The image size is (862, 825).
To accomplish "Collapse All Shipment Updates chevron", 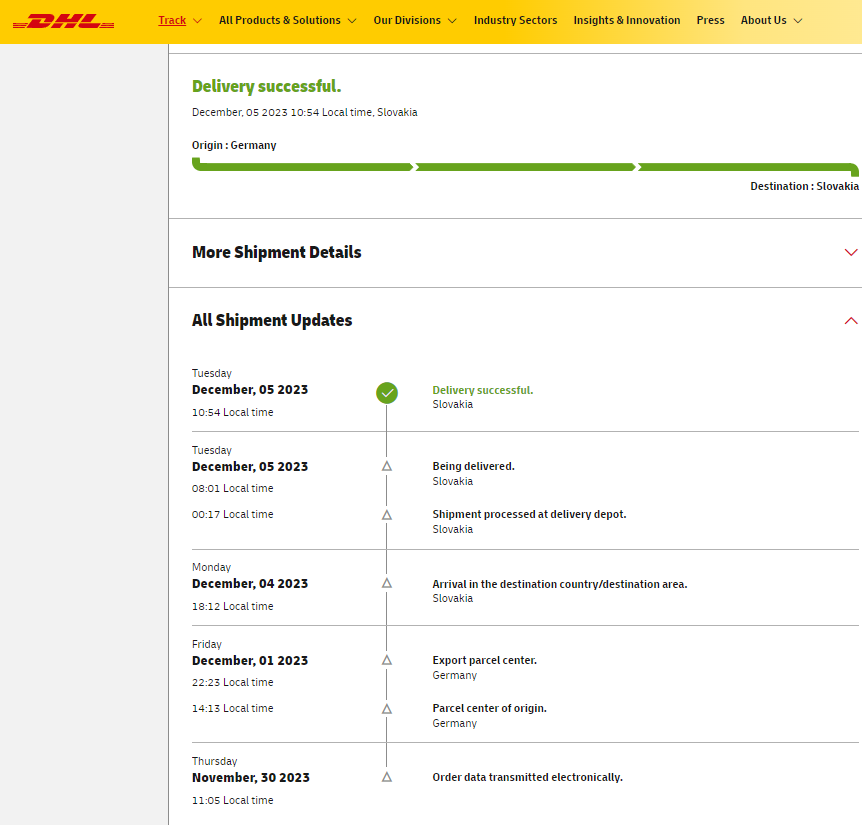I will pyautogui.click(x=851, y=321).
